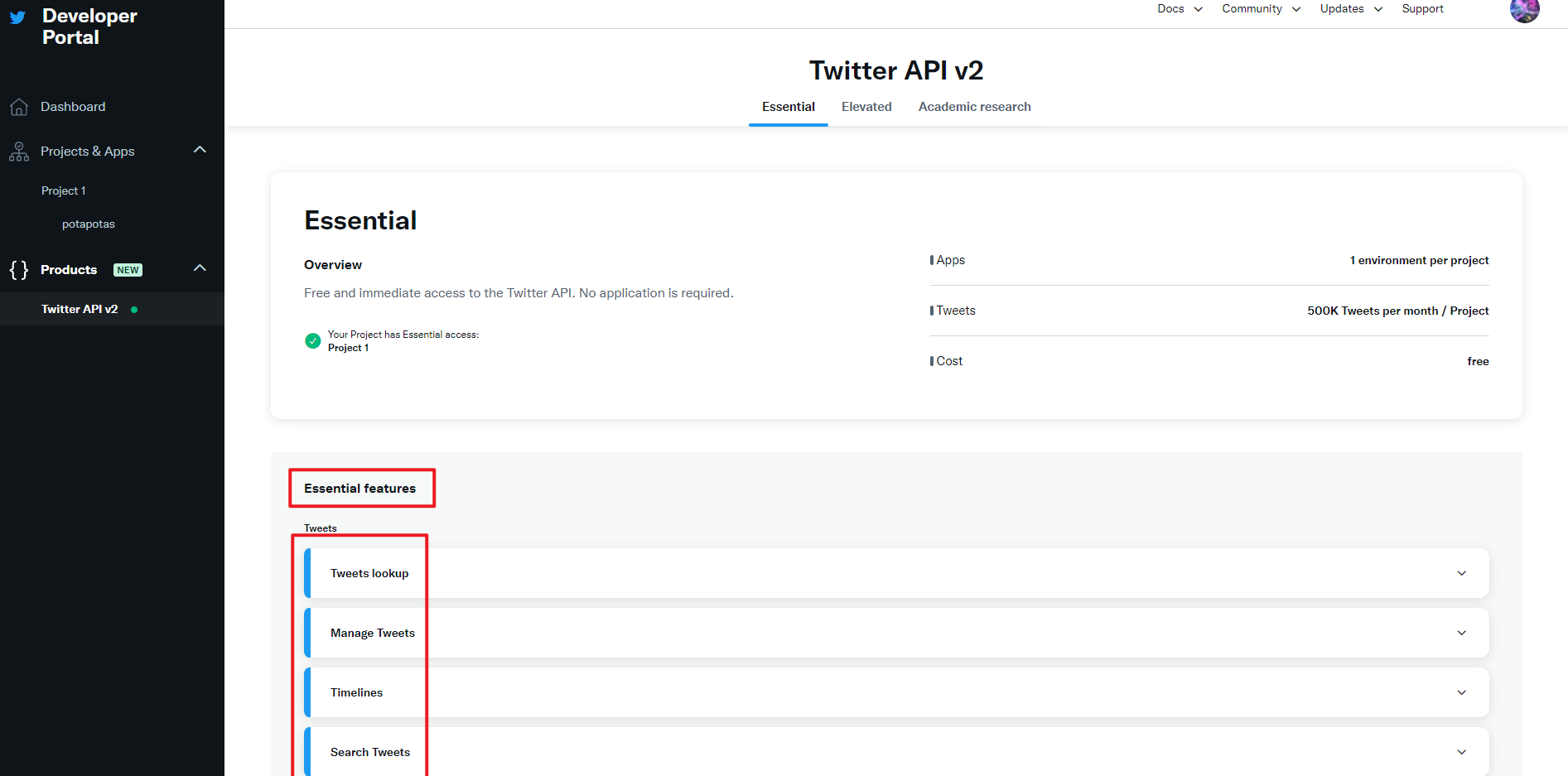Screen dimensions: 1568x776
Task: Click the Products curly-braces icon
Action: [18, 269]
